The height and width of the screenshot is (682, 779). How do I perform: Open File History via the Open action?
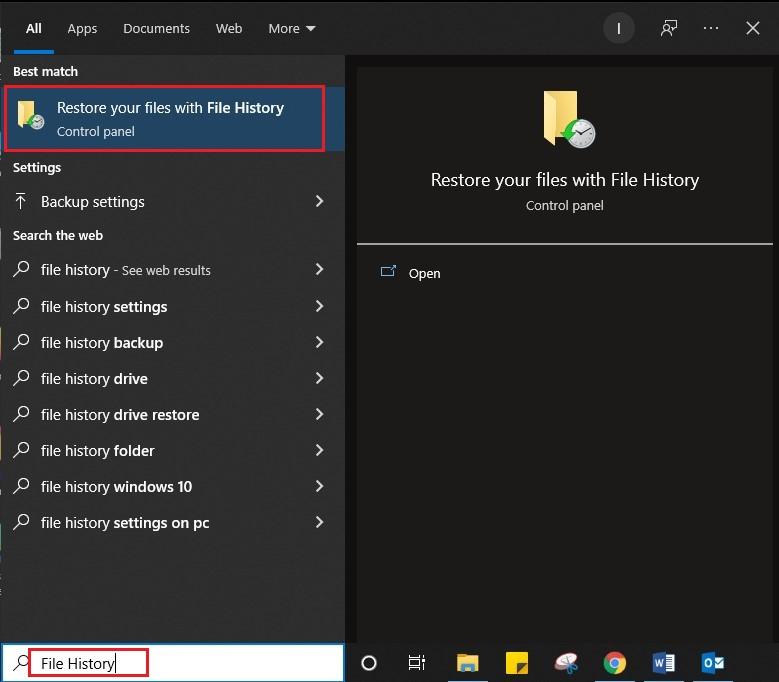pos(424,273)
